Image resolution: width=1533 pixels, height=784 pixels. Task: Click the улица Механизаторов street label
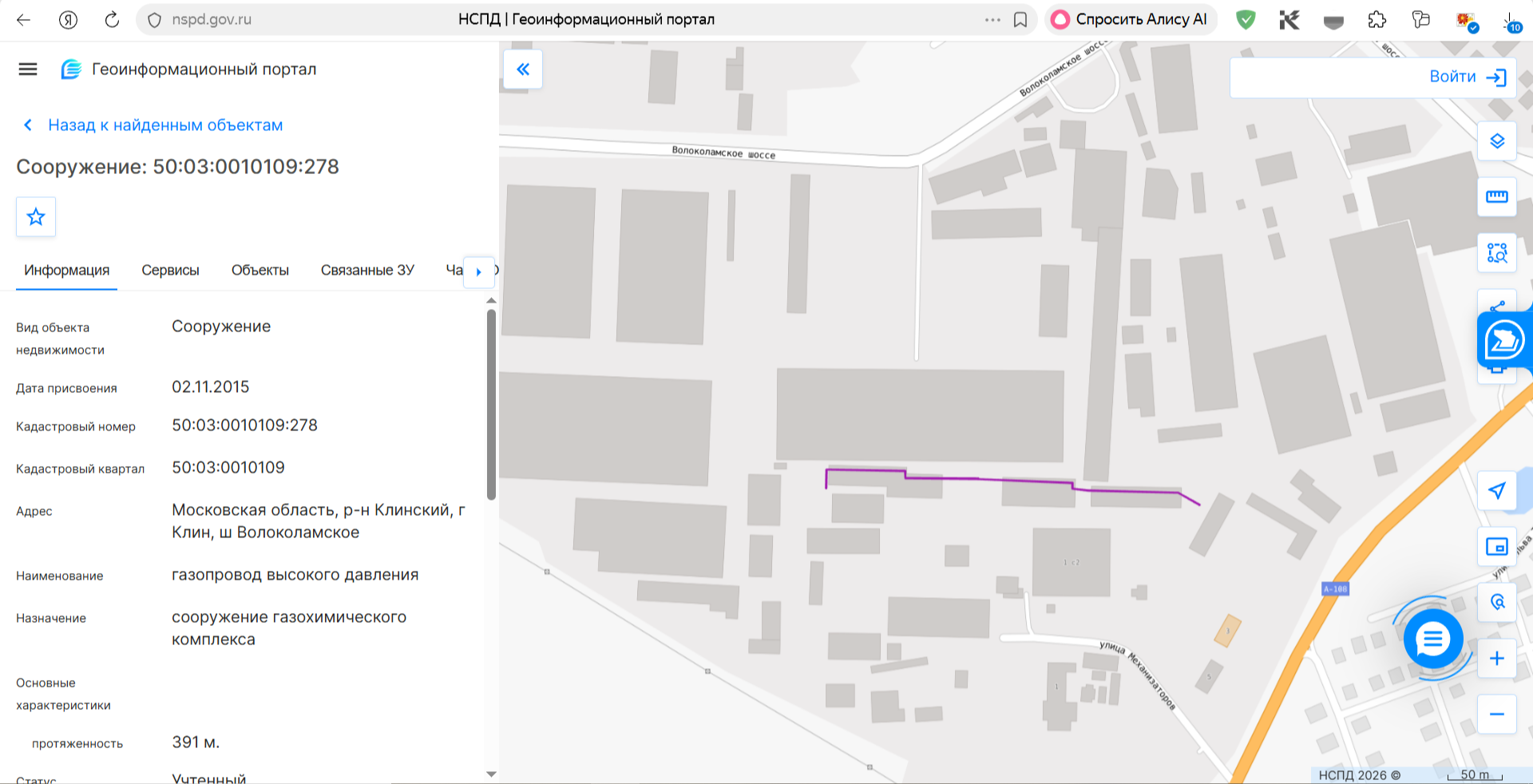1138,675
